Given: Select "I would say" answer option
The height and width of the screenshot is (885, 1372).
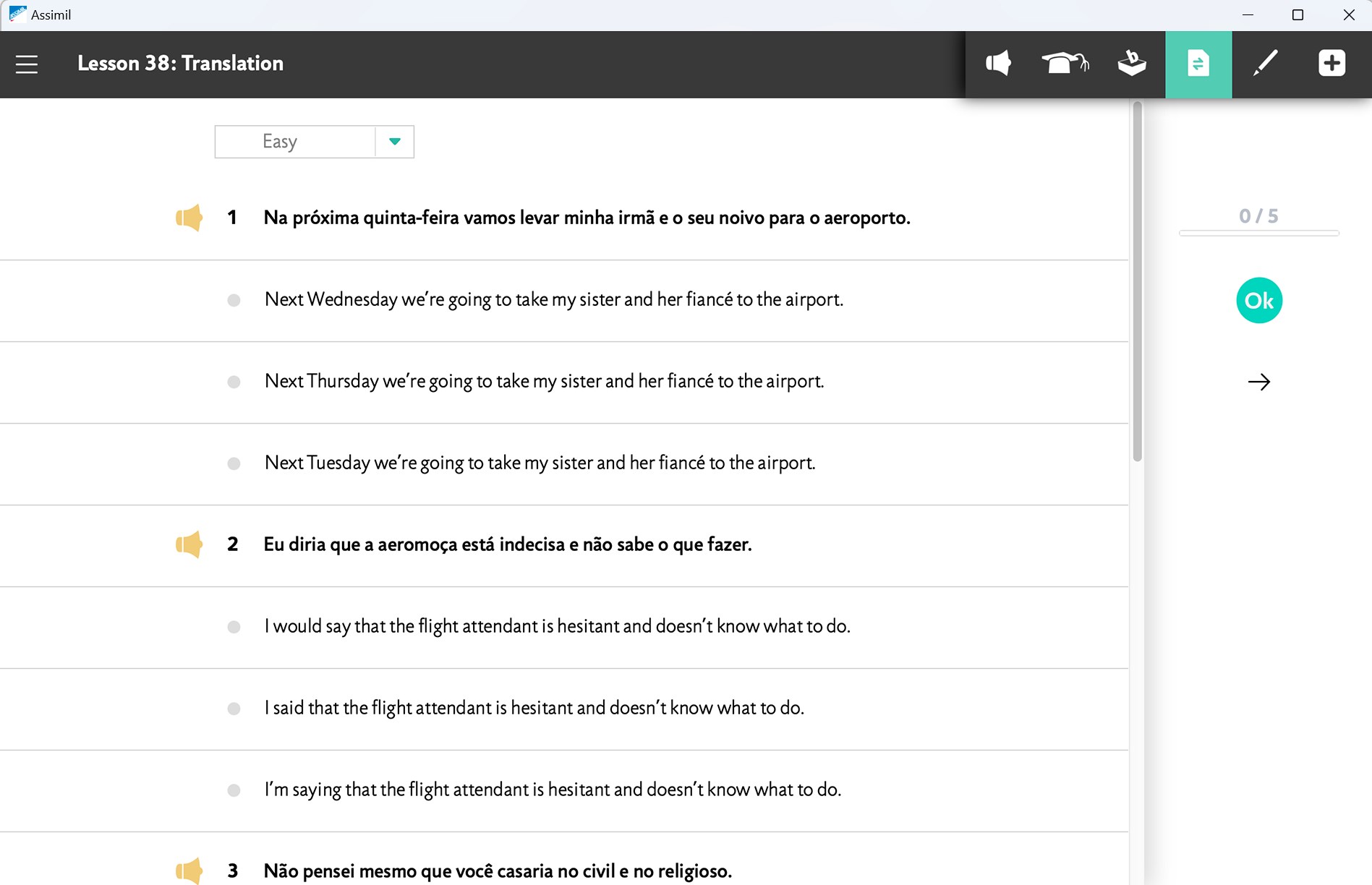Looking at the screenshot, I should 234,627.
